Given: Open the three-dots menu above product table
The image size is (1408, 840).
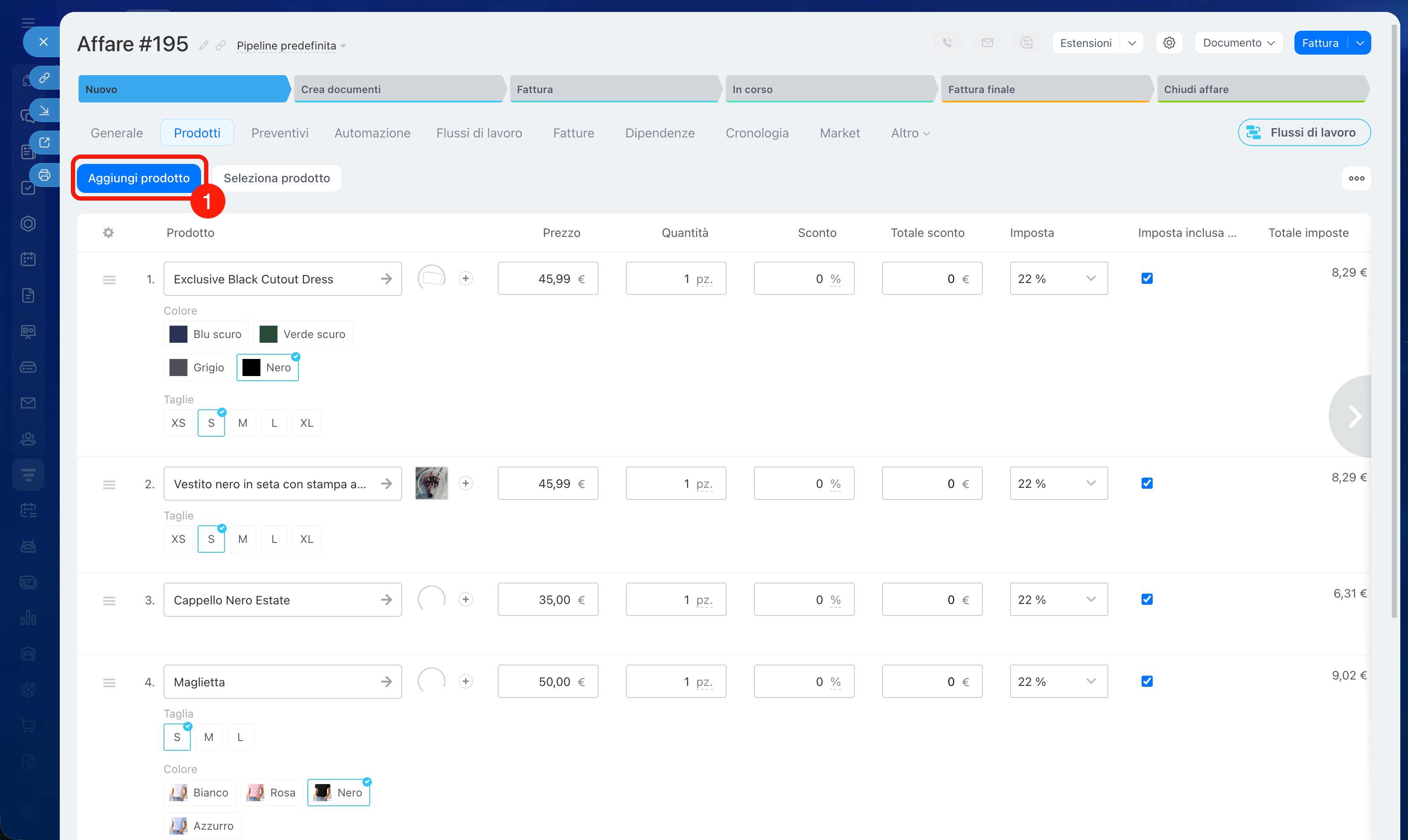Looking at the screenshot, I should (x=1356, y=178).
